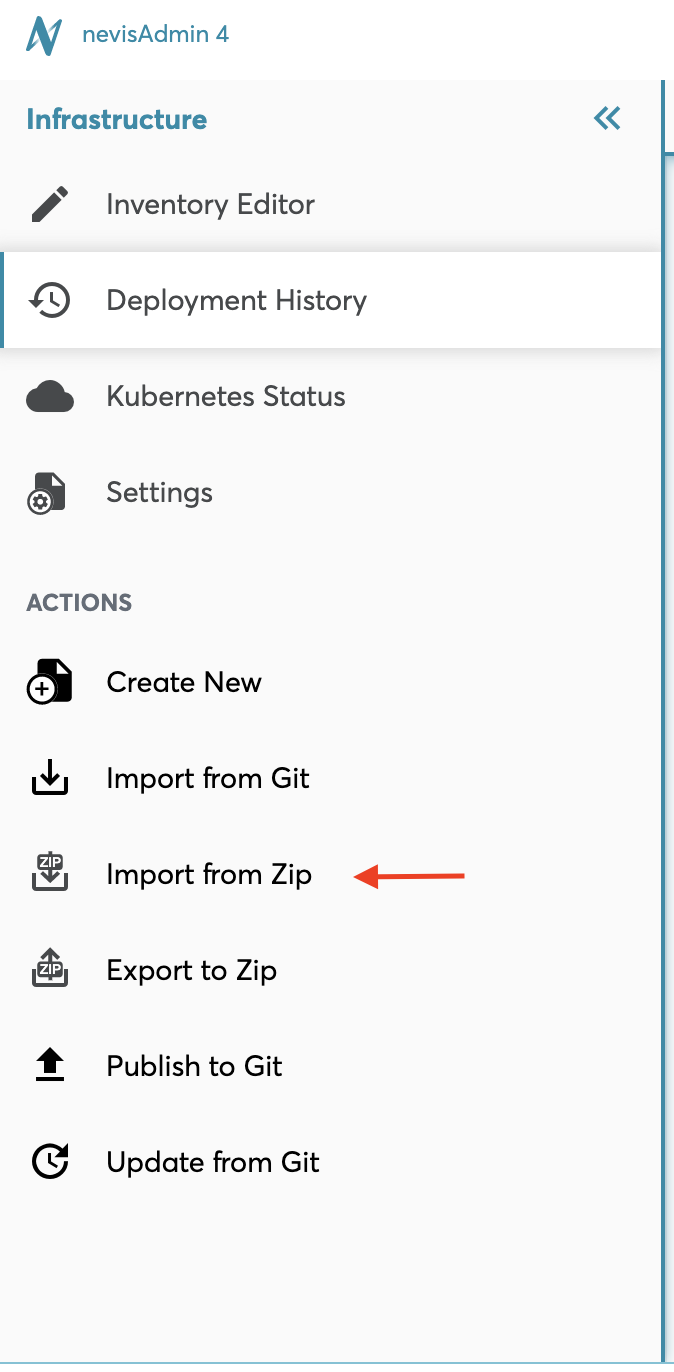This screenshot has width=674, height=1372.
Task: Select the Export to Zip action
Action: [192, 971]
